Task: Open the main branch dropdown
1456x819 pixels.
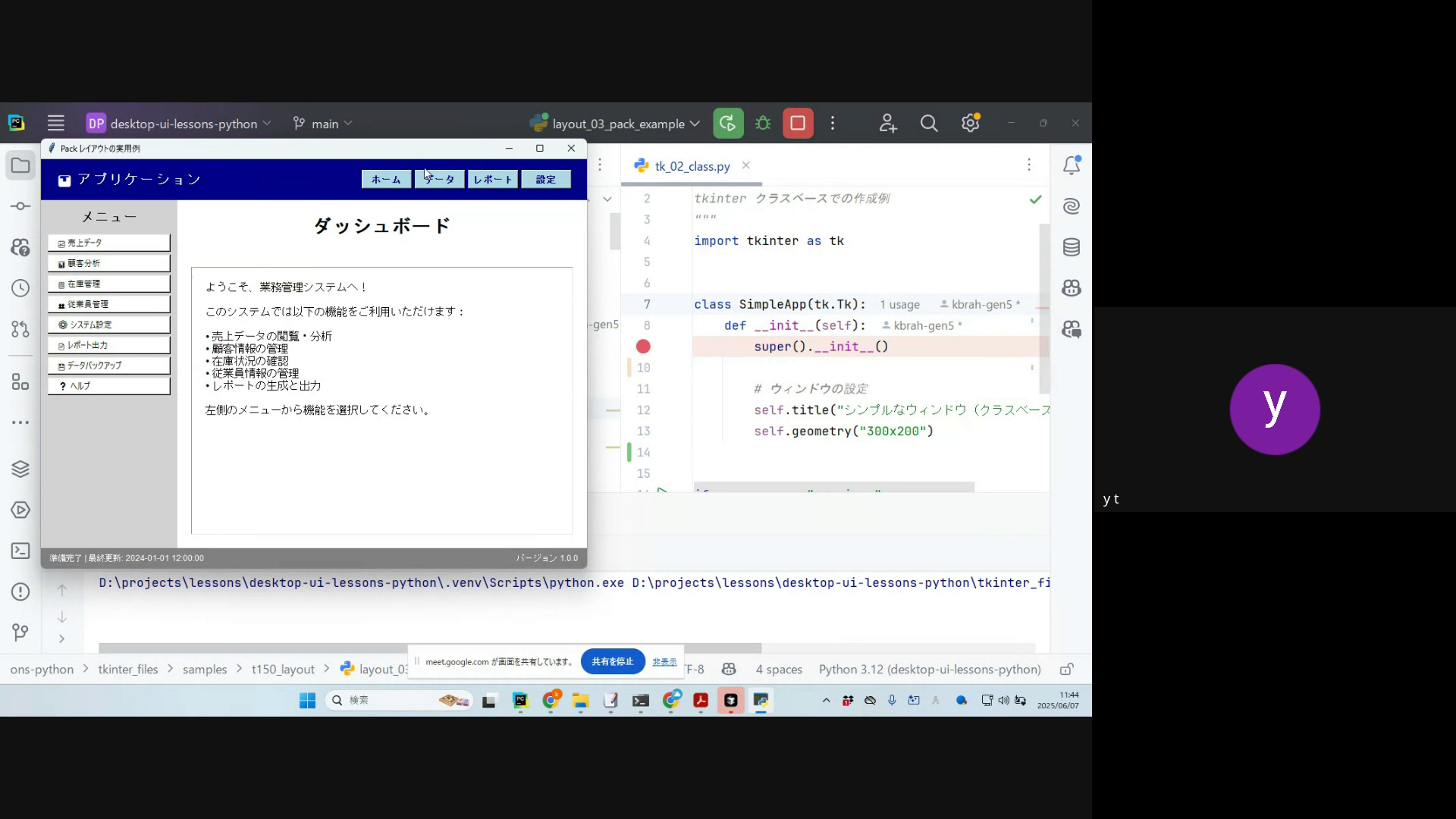Action: coord(323,124)
